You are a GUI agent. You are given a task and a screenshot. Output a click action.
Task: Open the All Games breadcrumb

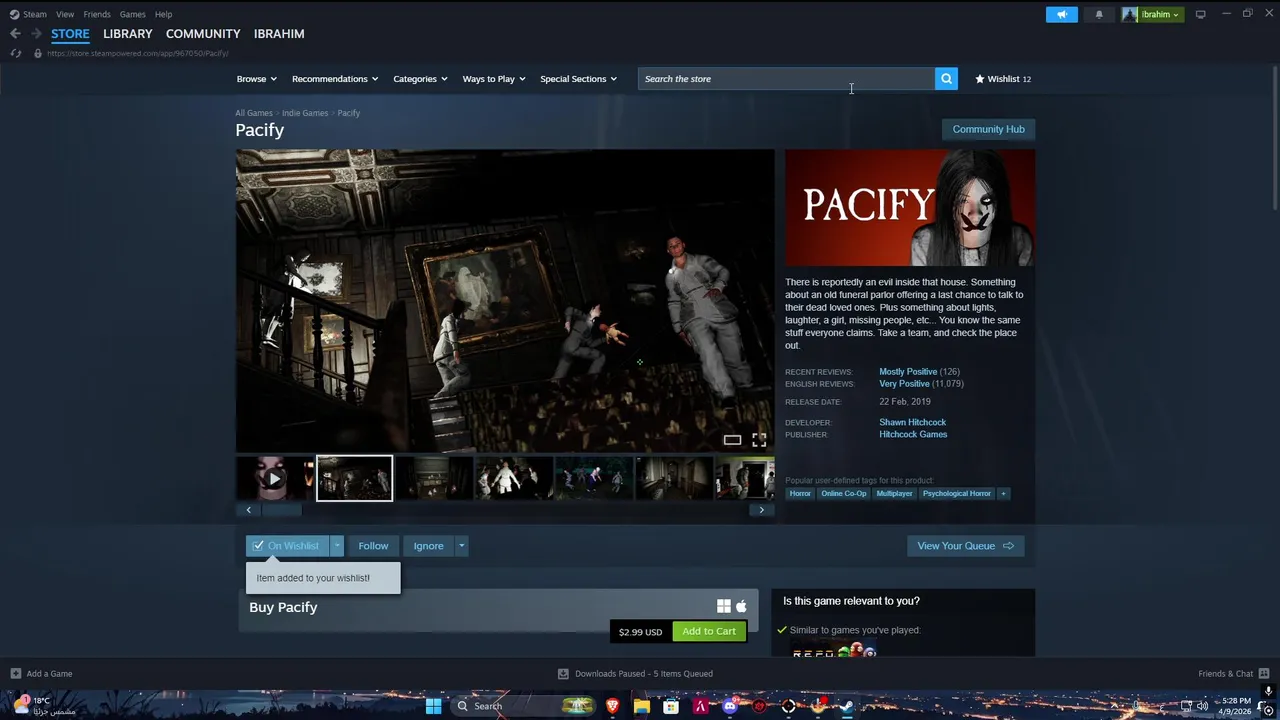pos(254,113)
